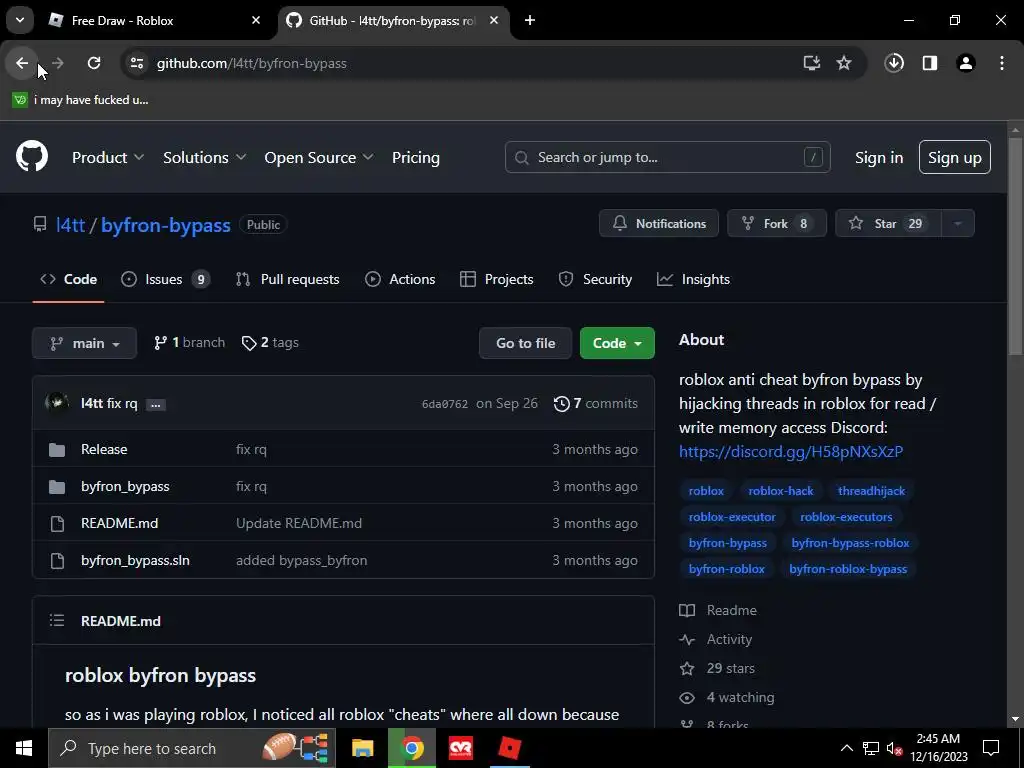Open Chrome three-dot menu
The width and height of the screenshot is (1024, 768).
(x=1002, y=63)
